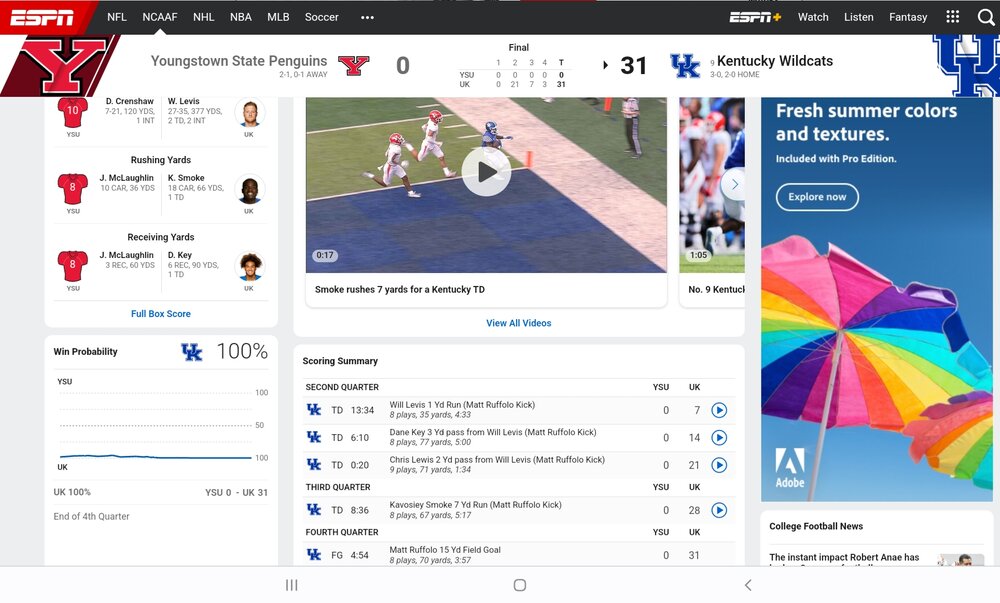Viewport: 1000px width, 603px height.
Task: Open the search magnifier icon
Action: pos(986,17)
